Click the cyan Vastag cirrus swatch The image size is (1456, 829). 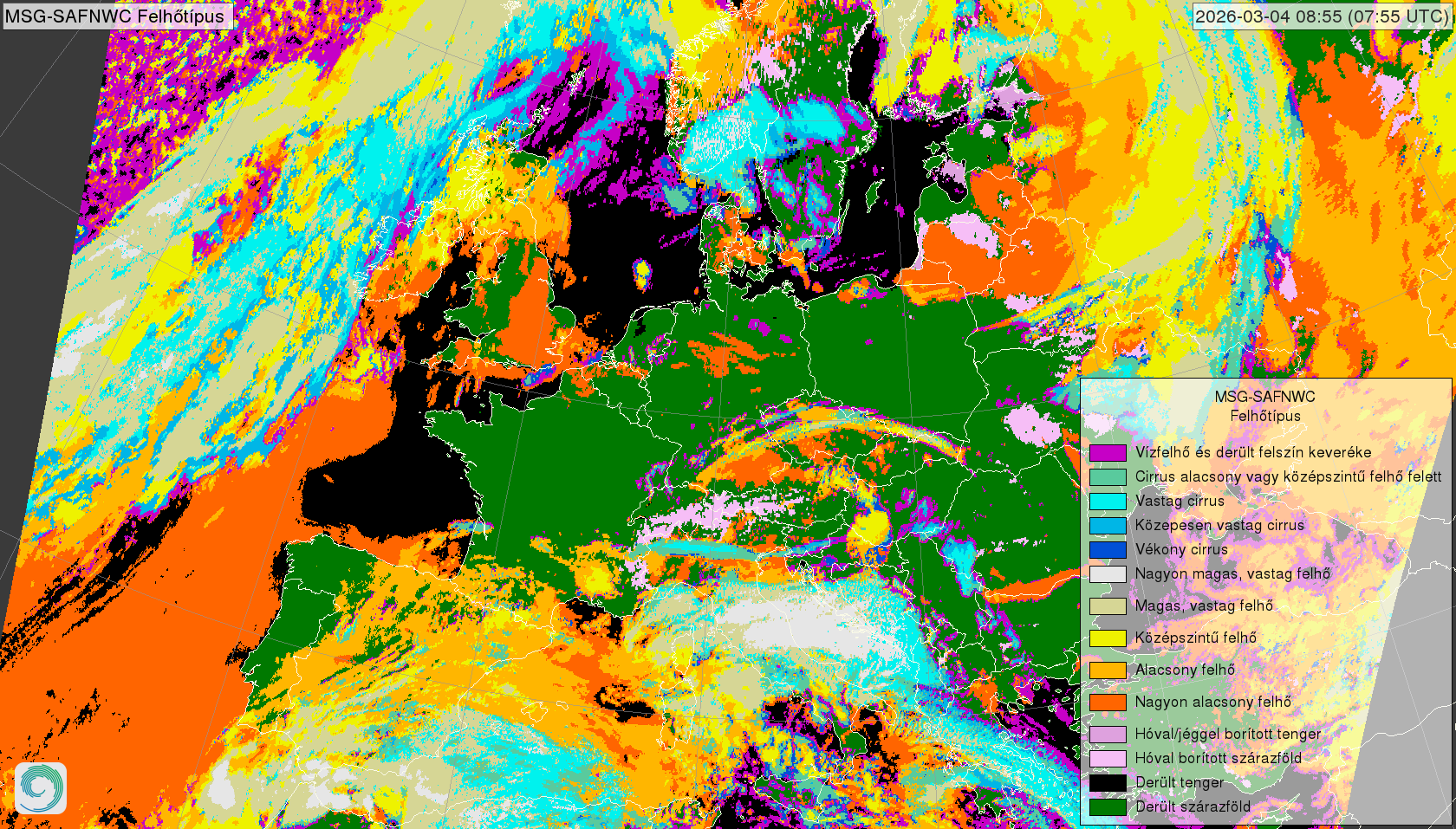tap(1108, 501)
